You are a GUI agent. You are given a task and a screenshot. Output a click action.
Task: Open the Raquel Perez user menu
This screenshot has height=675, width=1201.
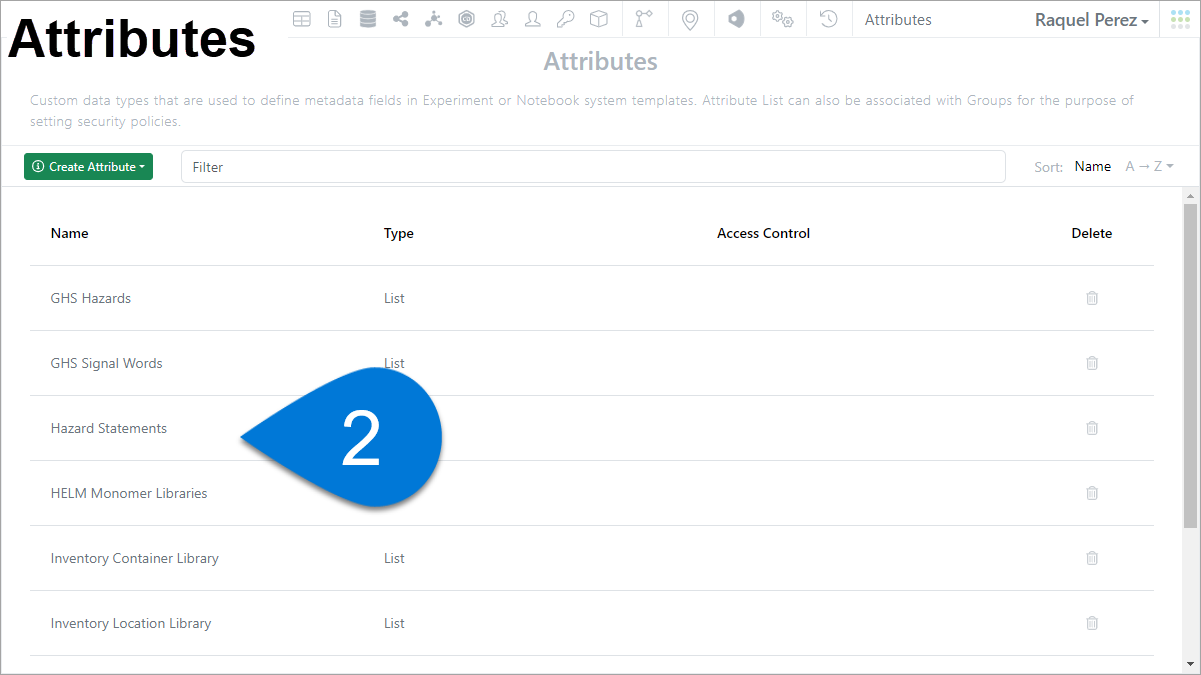(1091, 20)
